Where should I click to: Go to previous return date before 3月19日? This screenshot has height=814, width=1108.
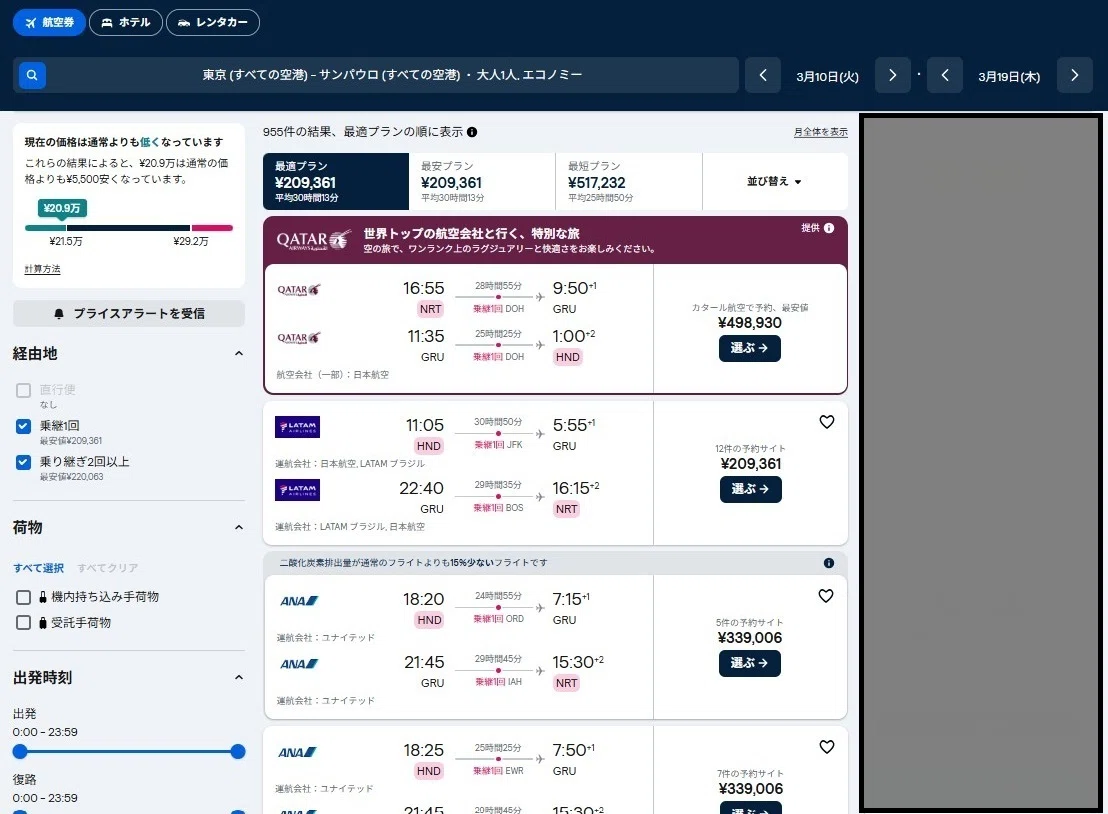click(x=945, y=75)
